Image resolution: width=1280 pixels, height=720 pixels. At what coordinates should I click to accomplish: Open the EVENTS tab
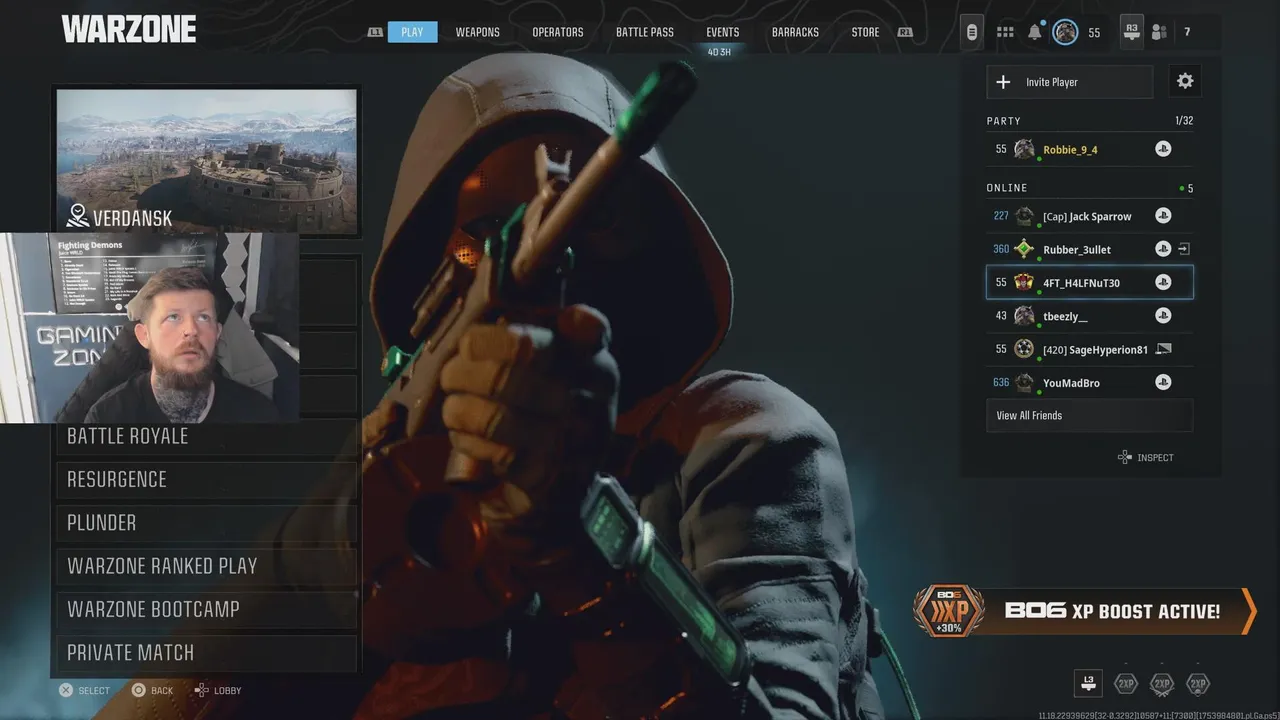723,32
